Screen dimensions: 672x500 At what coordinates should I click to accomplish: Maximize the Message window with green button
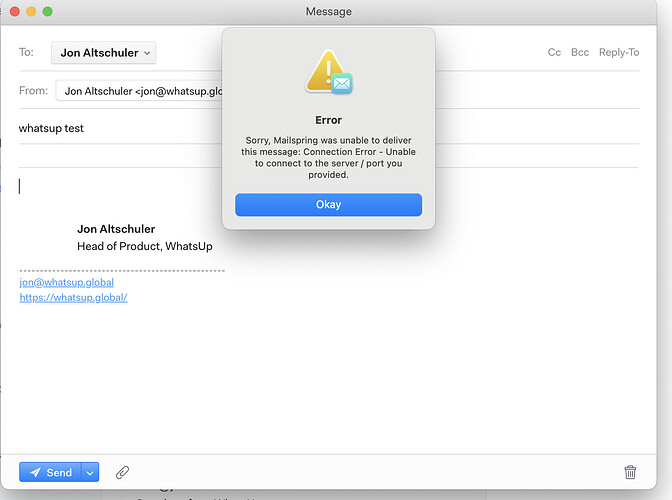coord(48,12)
